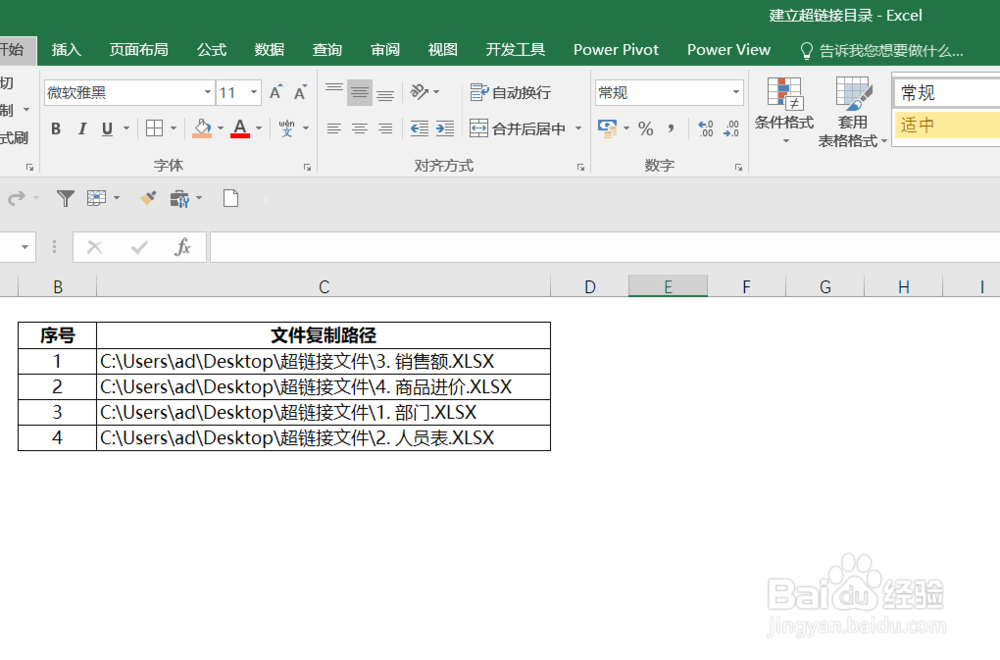This screenshot has height=660, width=1000.
Task: Select column E header
Action: tap(668, 287)
